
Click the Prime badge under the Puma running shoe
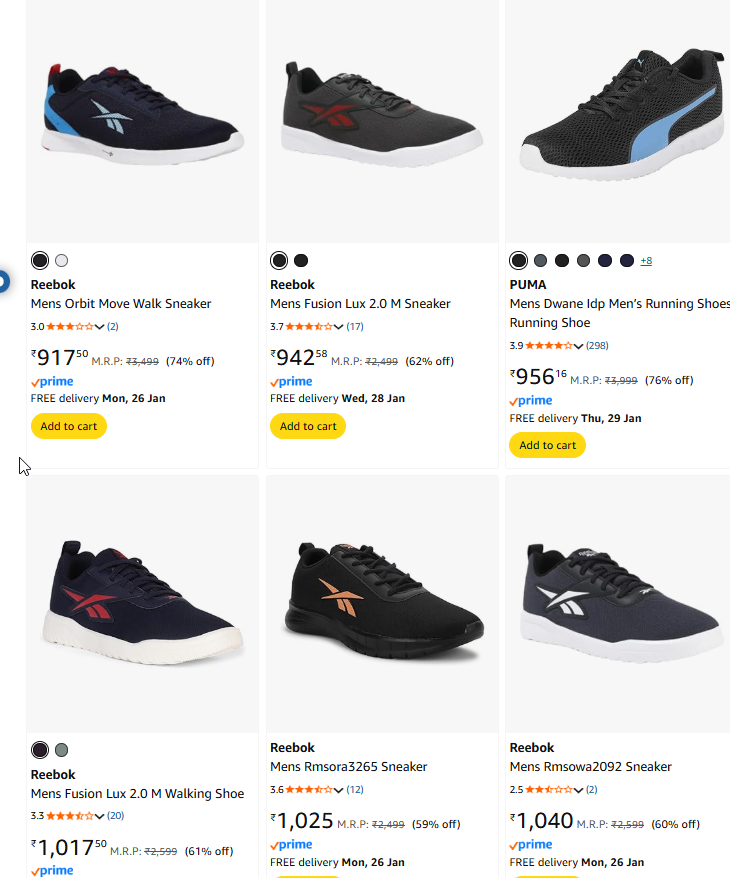pos(531,401)
